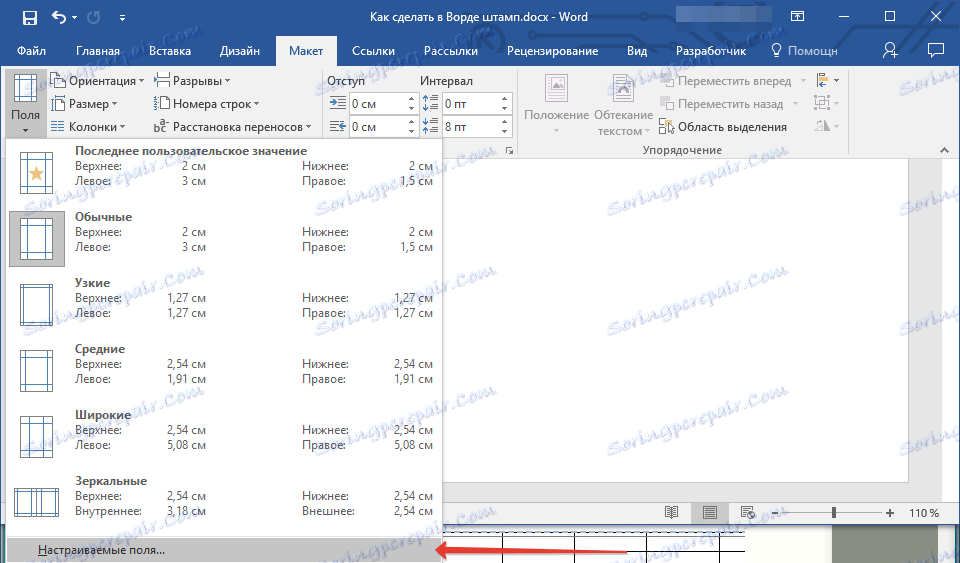Open the Align objects dropdown icon
Image resolution: width=960 pixels, height=563 pixels.
(827, 80)
